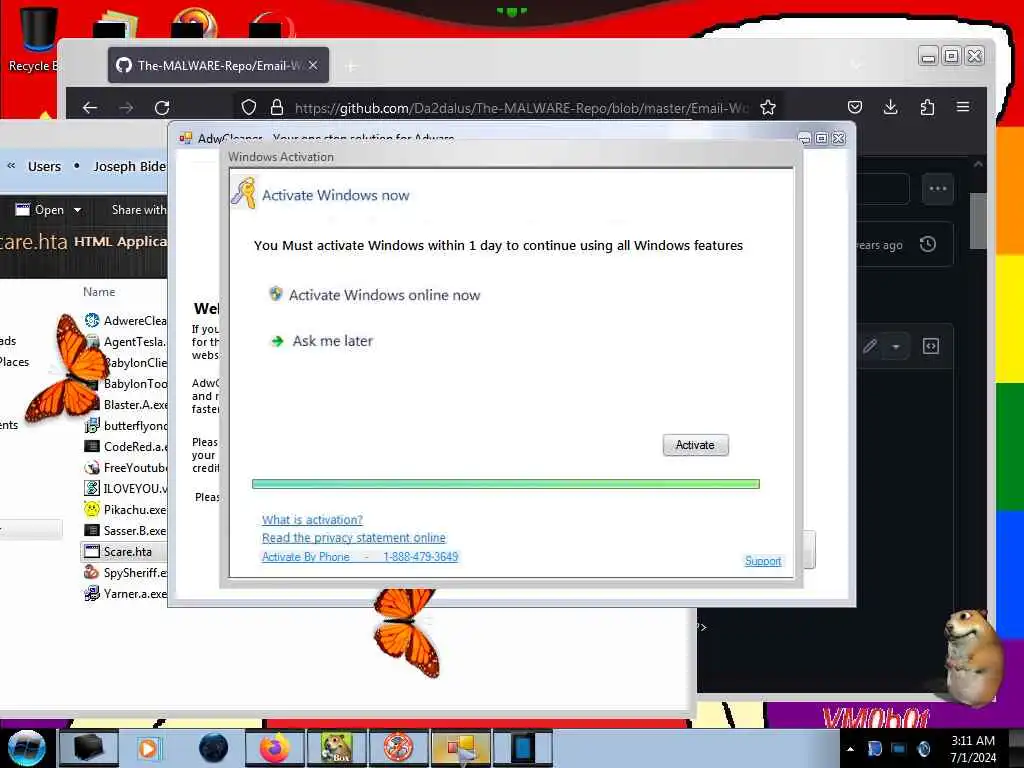The image size is (1024, 768).
Task: Click Activate By Phone number link
Action: pyautogui.click(x=360, y=556)
